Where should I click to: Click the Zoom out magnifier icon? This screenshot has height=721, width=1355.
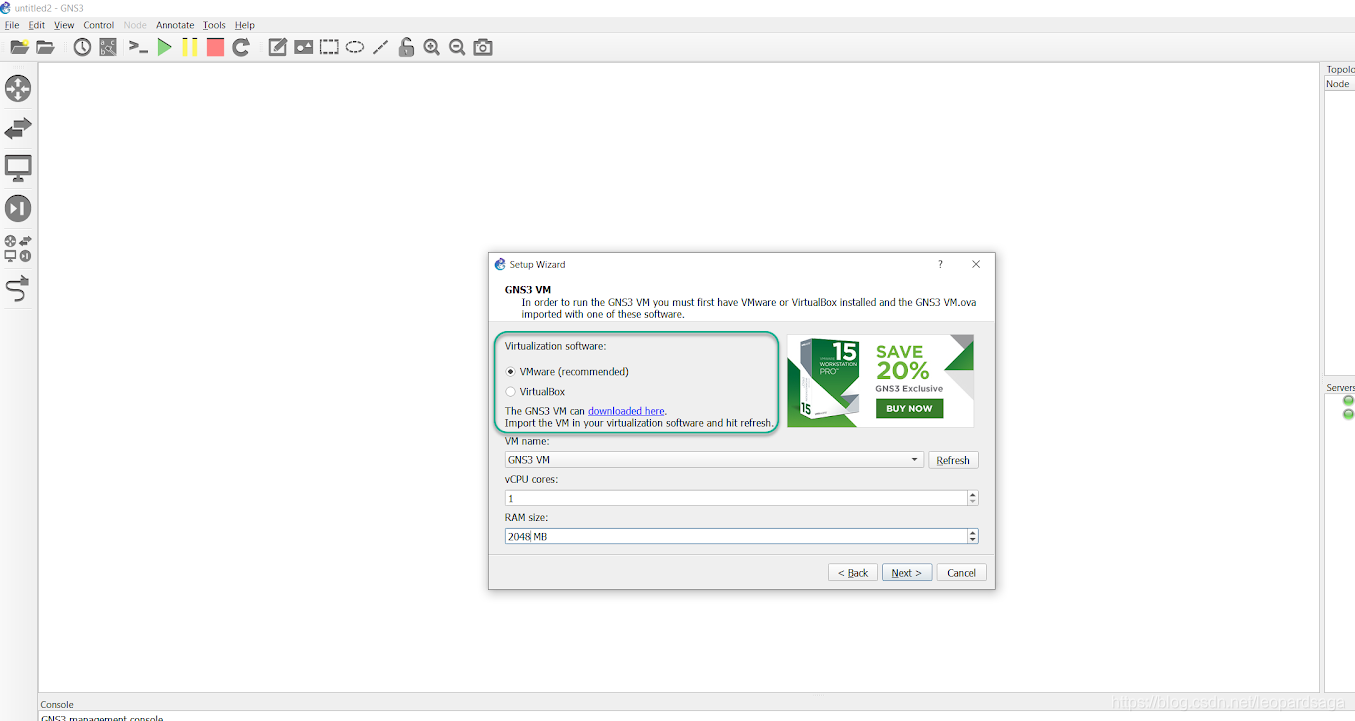(x=457, y=47)
